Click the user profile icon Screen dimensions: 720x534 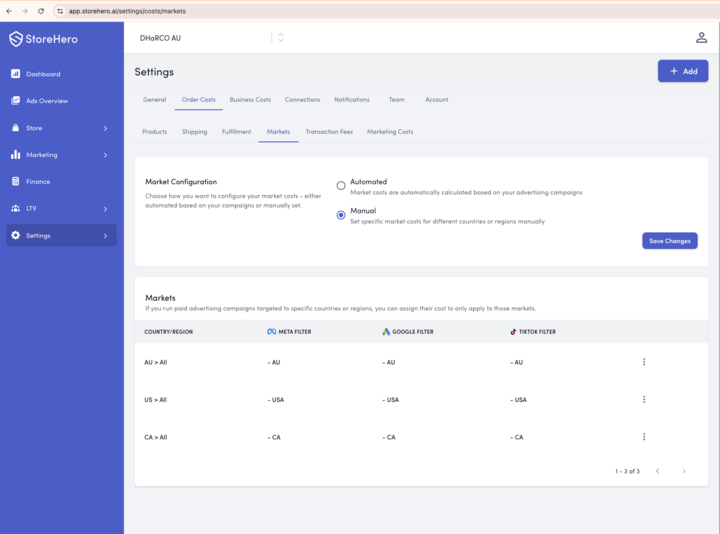(701, 38)
